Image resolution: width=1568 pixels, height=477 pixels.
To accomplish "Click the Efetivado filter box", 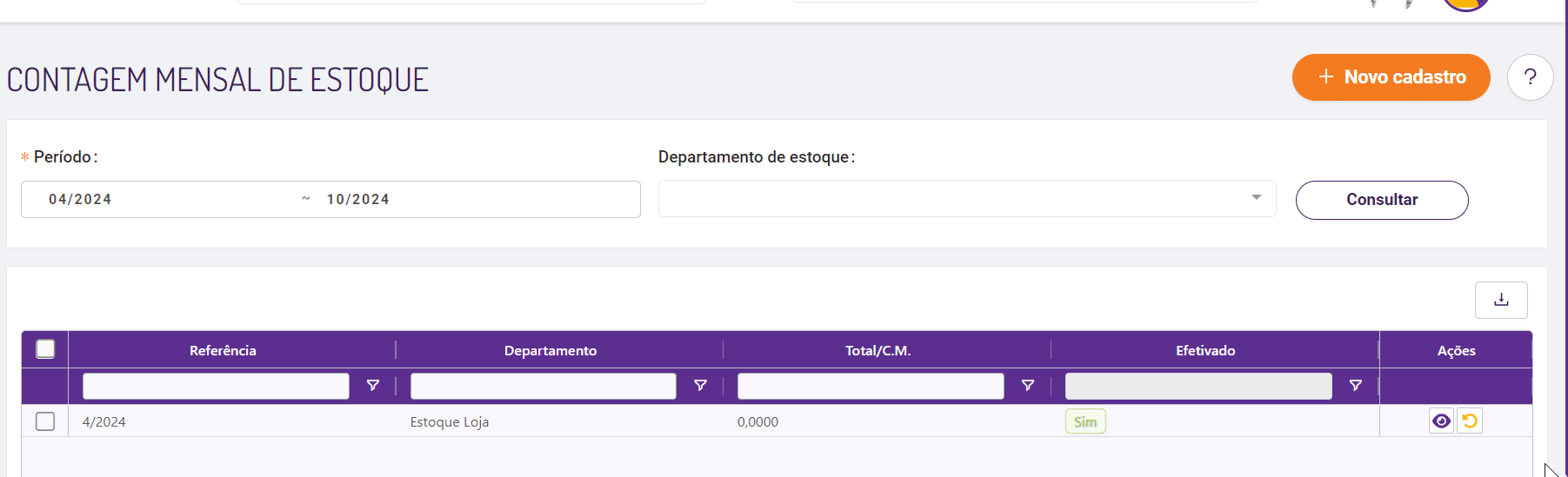I will click(x=1198, y=386).
